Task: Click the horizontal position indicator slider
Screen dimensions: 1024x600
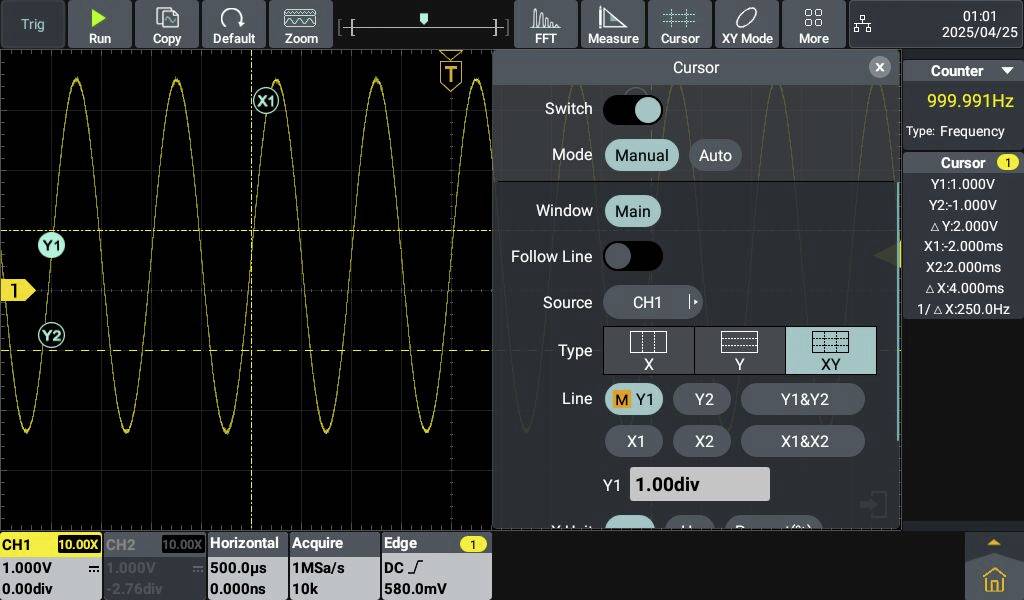Action: point(422,17)
